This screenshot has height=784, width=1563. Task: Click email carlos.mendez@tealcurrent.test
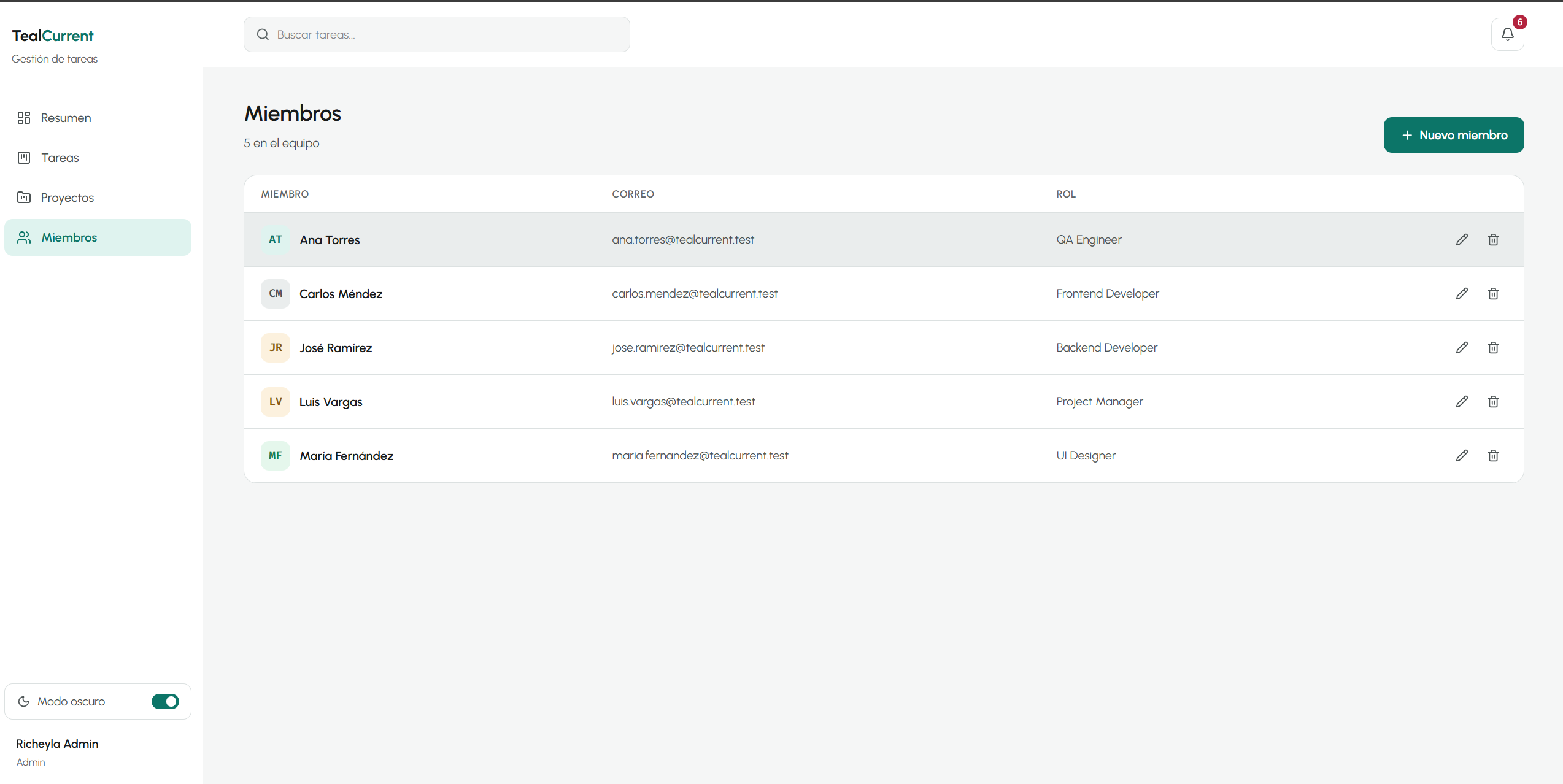[x=695, y=294]
